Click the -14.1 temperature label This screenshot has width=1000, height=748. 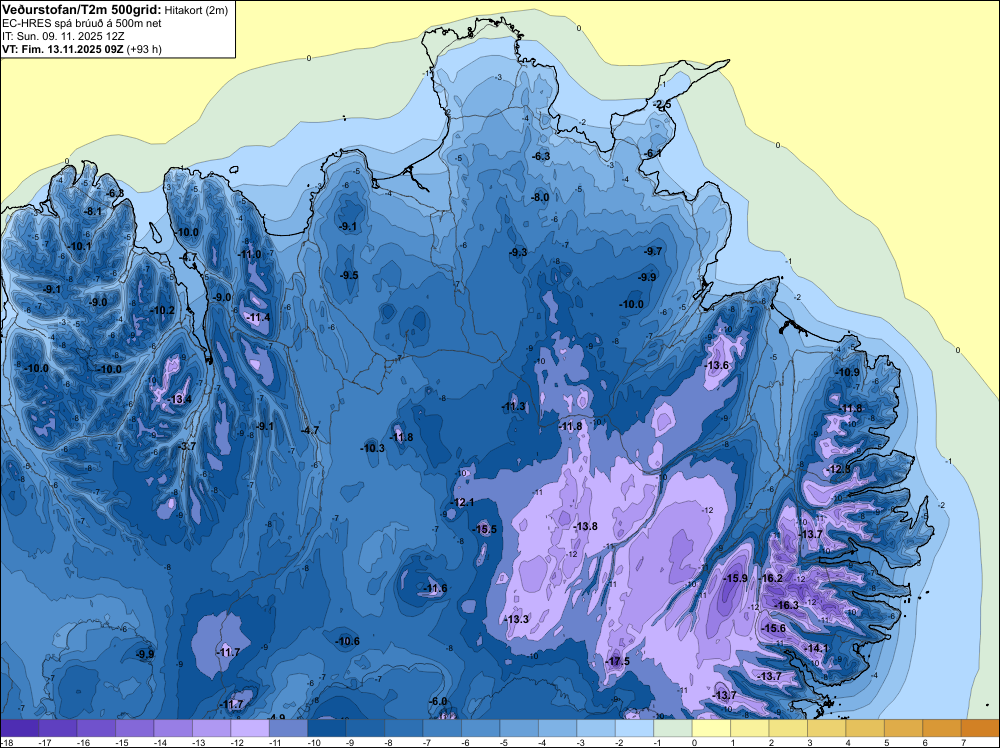click(x=816, y=648)
